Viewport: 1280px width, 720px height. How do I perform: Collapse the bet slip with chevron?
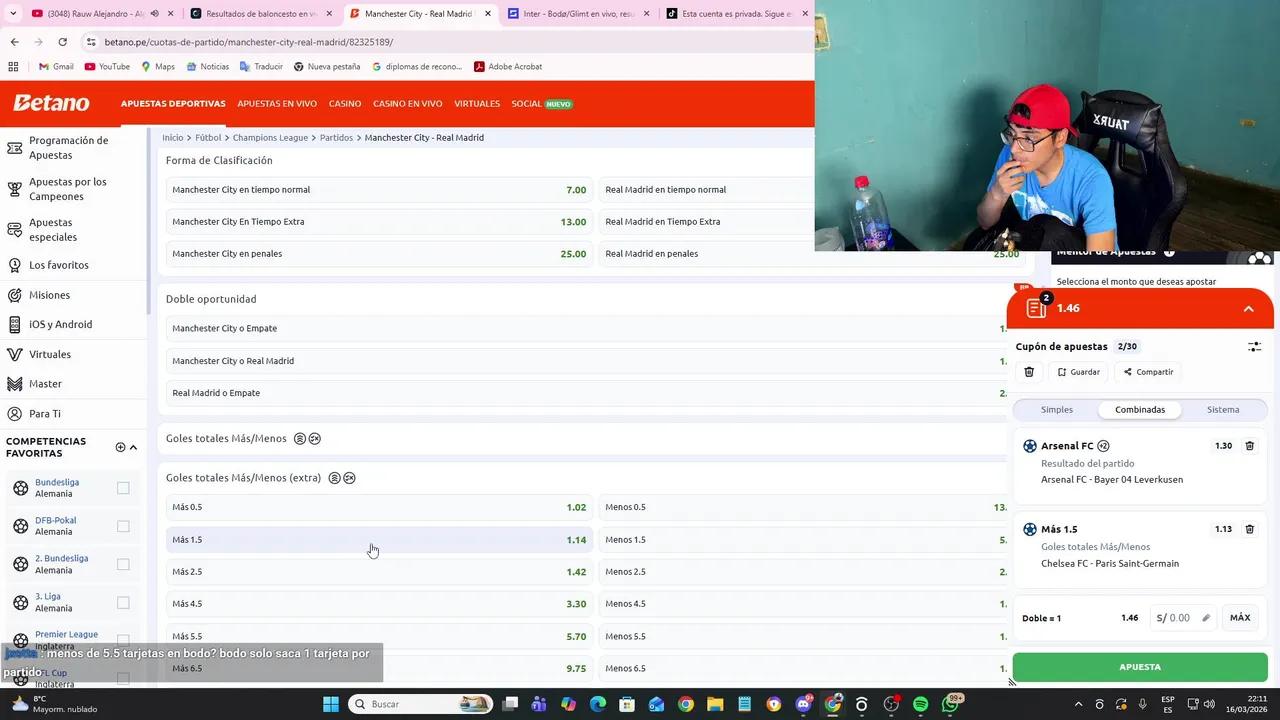[1248, 309]
